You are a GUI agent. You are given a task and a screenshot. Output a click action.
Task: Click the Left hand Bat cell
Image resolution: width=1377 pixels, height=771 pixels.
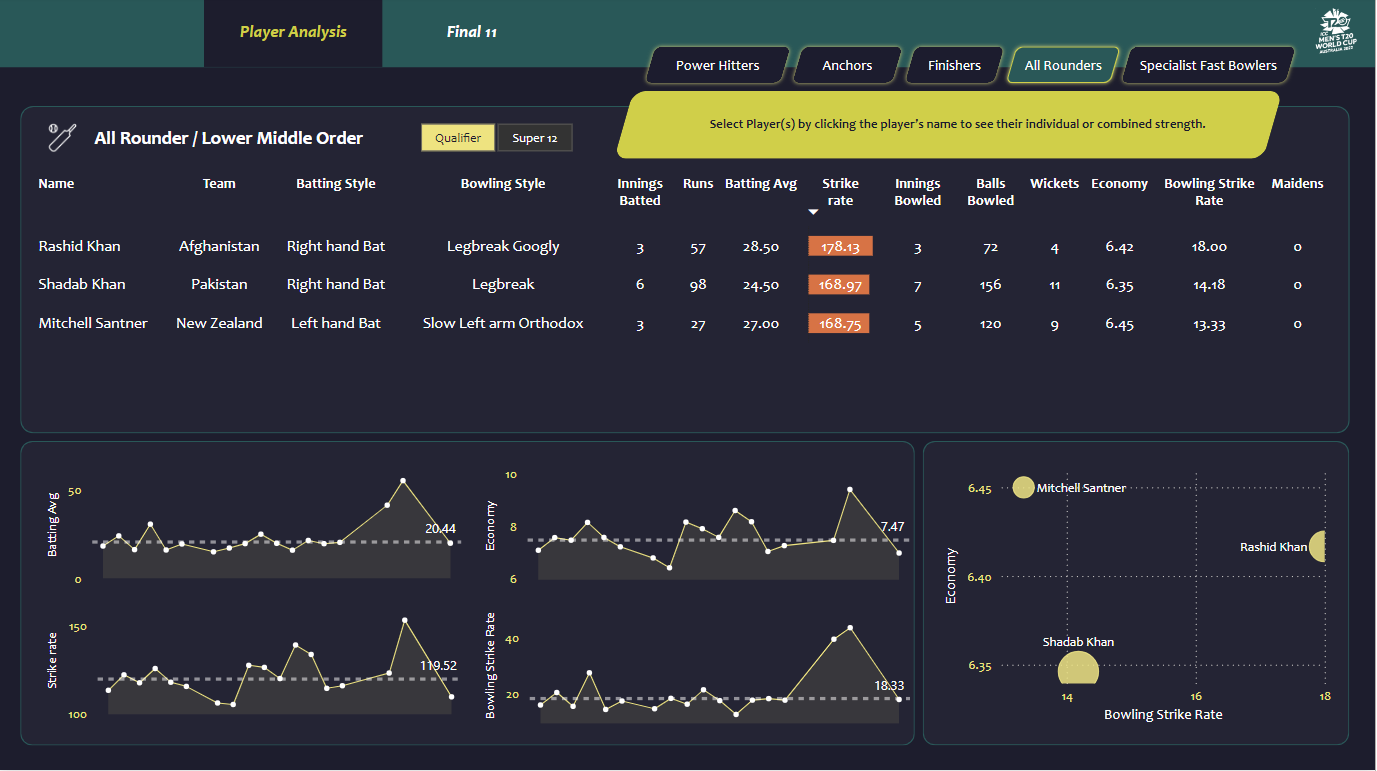click(x=336, y=324)
